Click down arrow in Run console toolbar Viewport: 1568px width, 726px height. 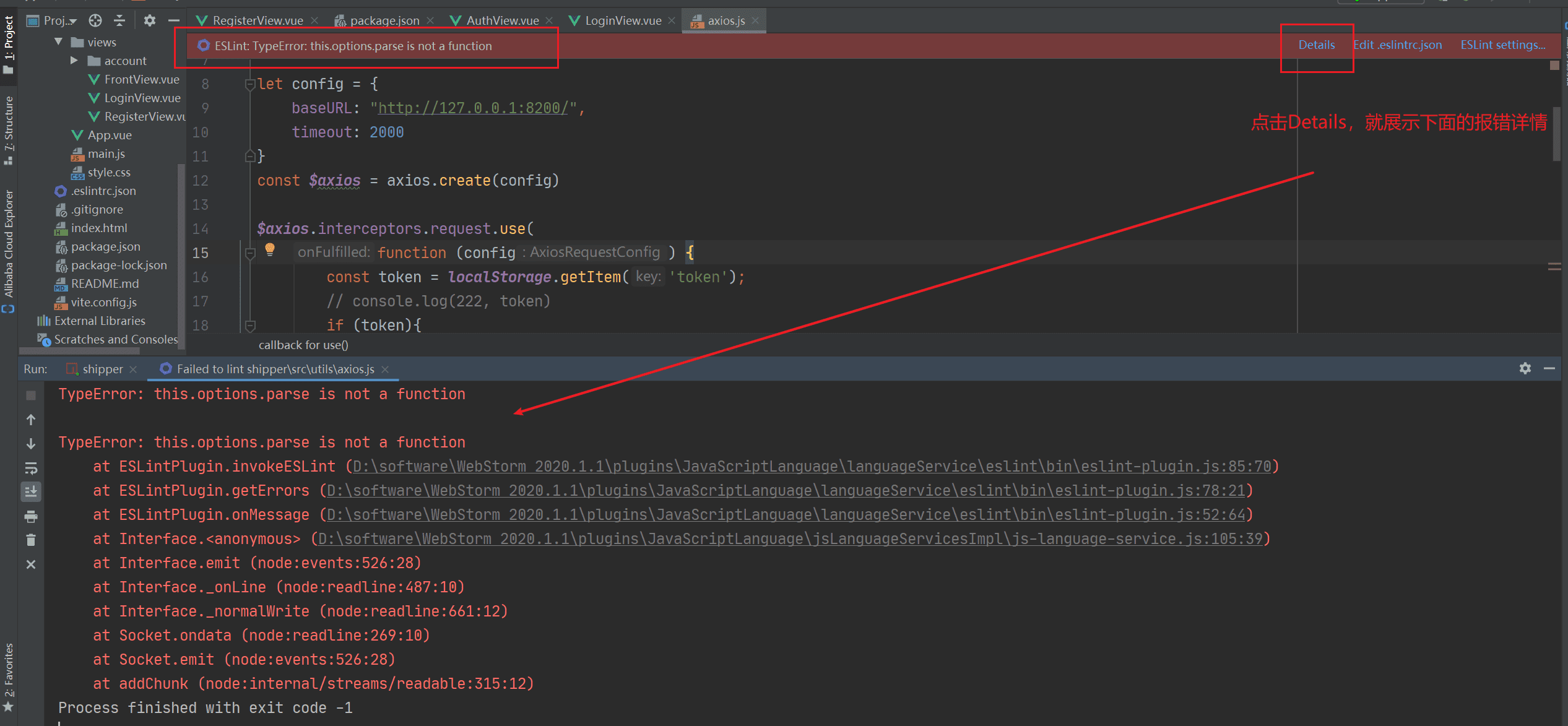tap(31, 444)
